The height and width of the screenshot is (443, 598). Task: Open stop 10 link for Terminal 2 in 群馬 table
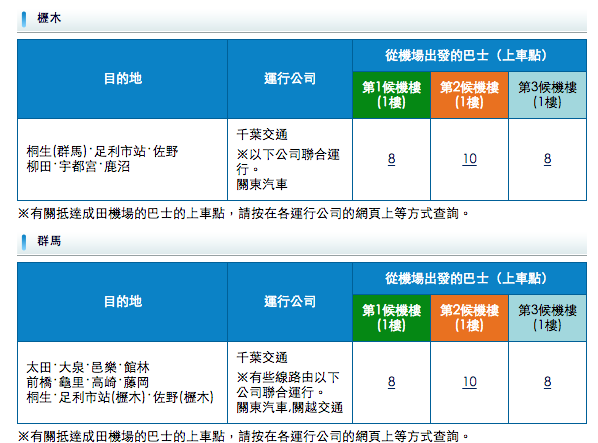coord(469,382)
